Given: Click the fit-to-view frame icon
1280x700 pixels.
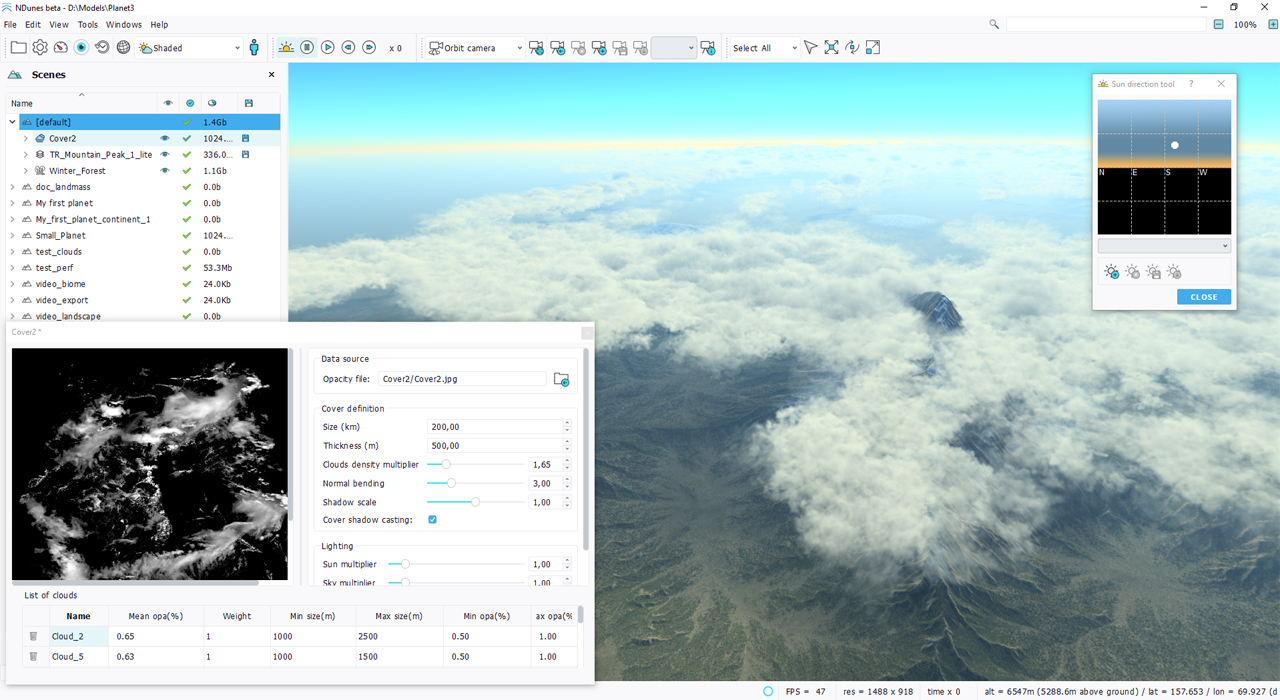Looking at the screenshot, I should (x=831, y=47).
